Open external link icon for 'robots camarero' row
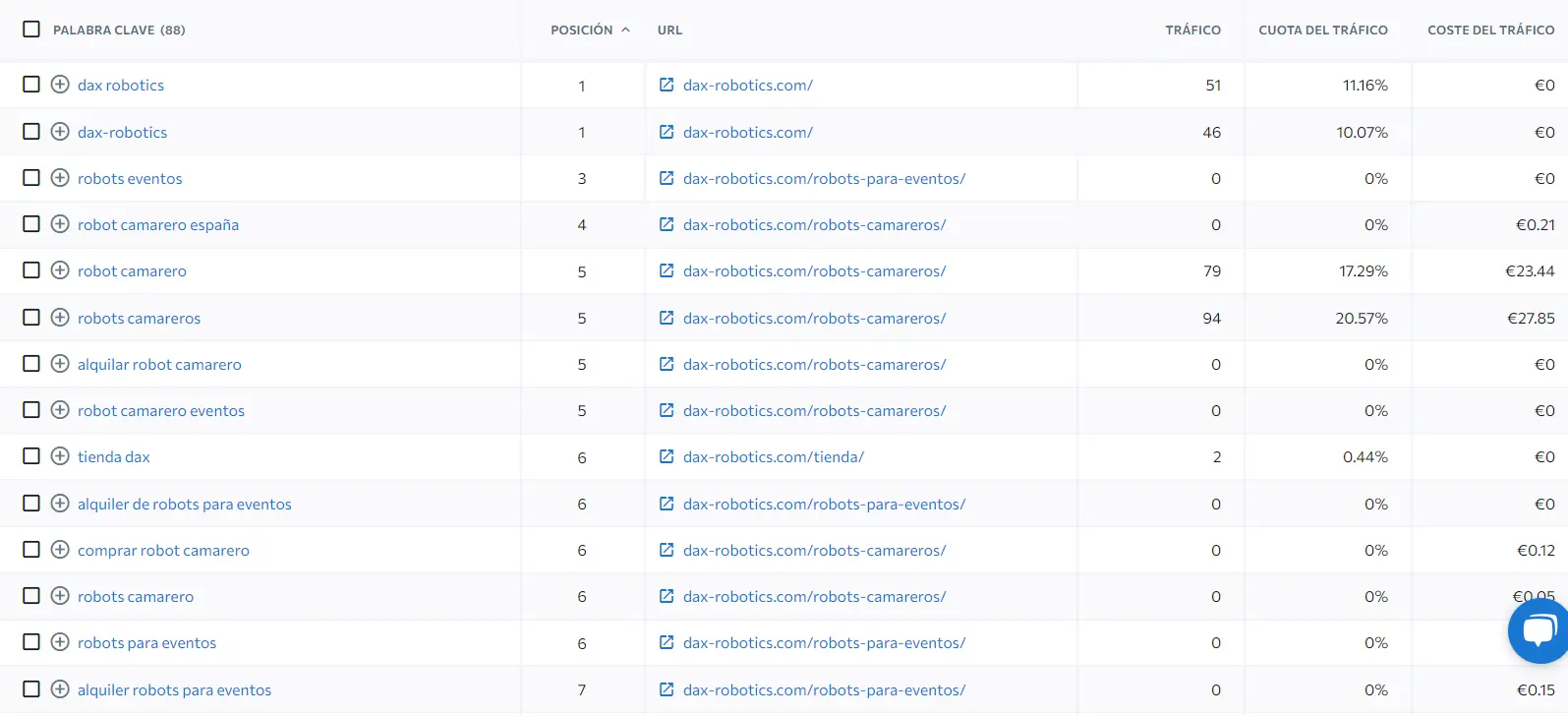Viewport: 1568px width, 716px height. pyautogui.click(x=667, y=596)
